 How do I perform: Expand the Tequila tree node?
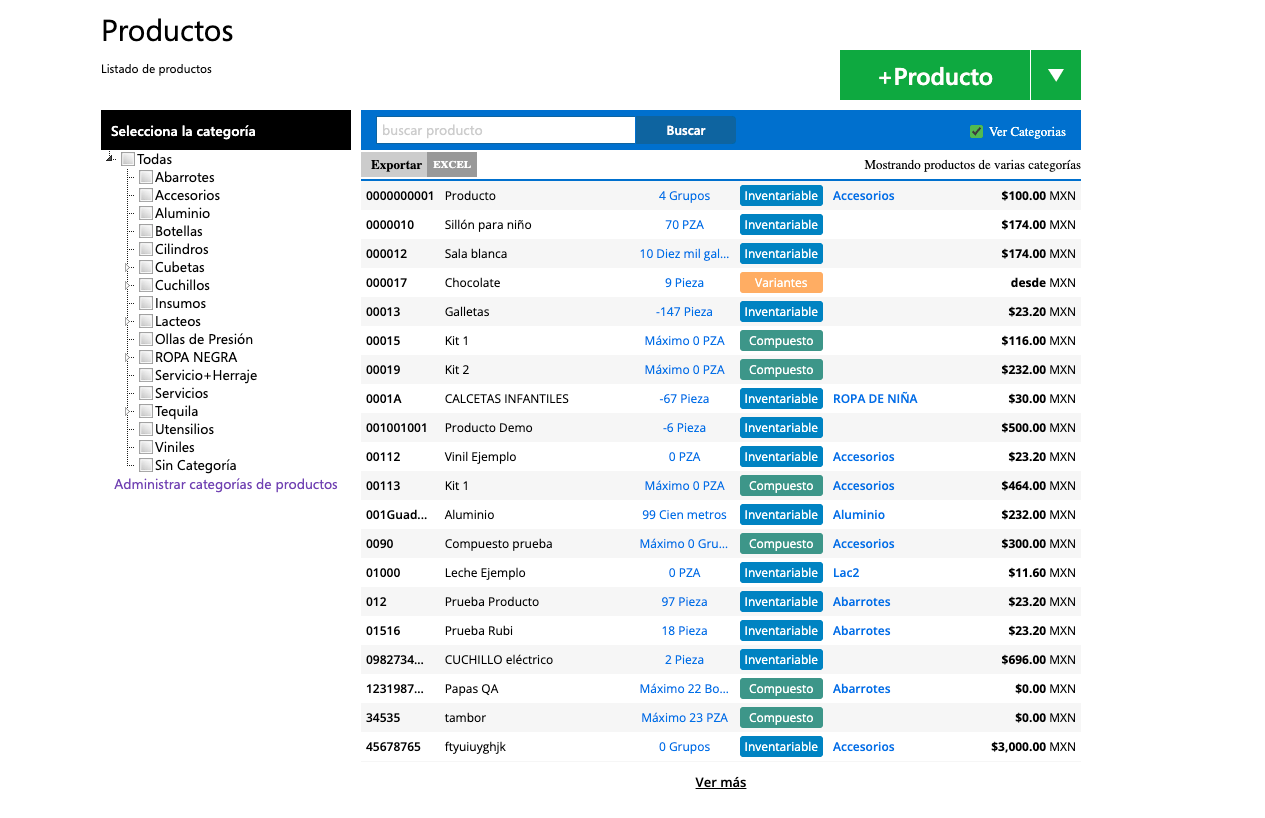[128, 411]
